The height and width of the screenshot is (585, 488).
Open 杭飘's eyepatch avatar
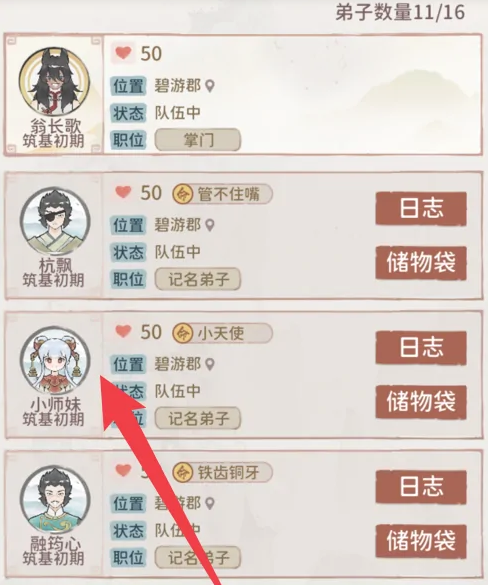point(55,222)
